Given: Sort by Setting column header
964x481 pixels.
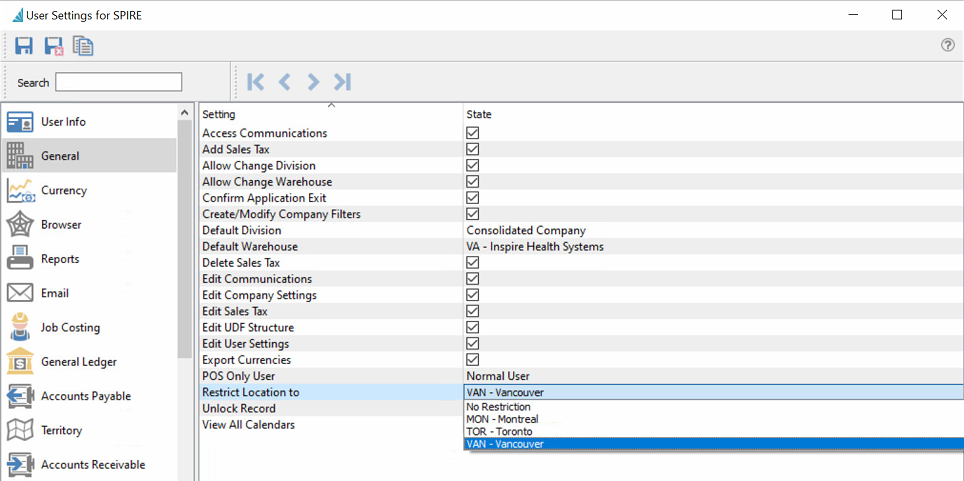Looking at the screenshot, I should [331, 114].
